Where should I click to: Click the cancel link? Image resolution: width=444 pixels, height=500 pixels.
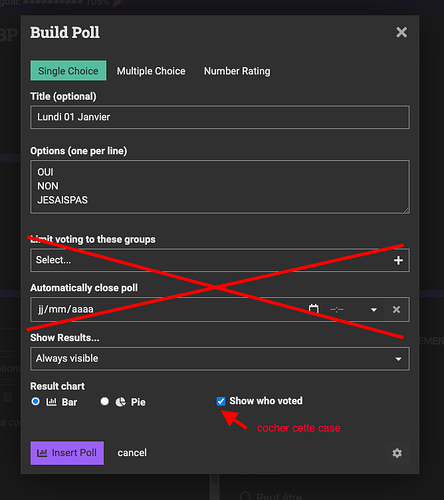[x=132, y=453]
